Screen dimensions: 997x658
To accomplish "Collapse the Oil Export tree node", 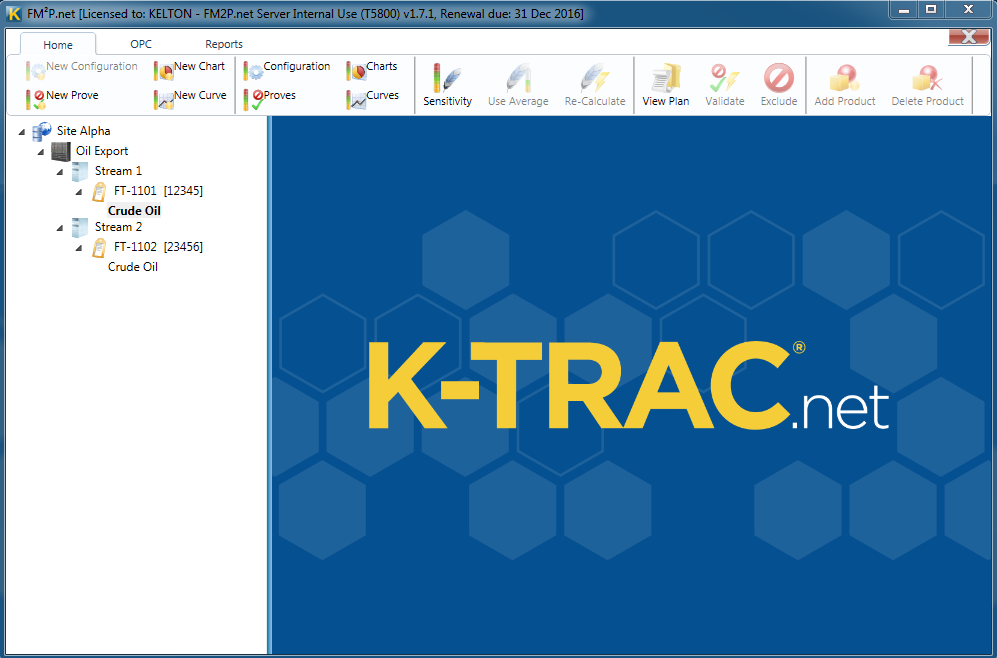I will click(41, 153).
